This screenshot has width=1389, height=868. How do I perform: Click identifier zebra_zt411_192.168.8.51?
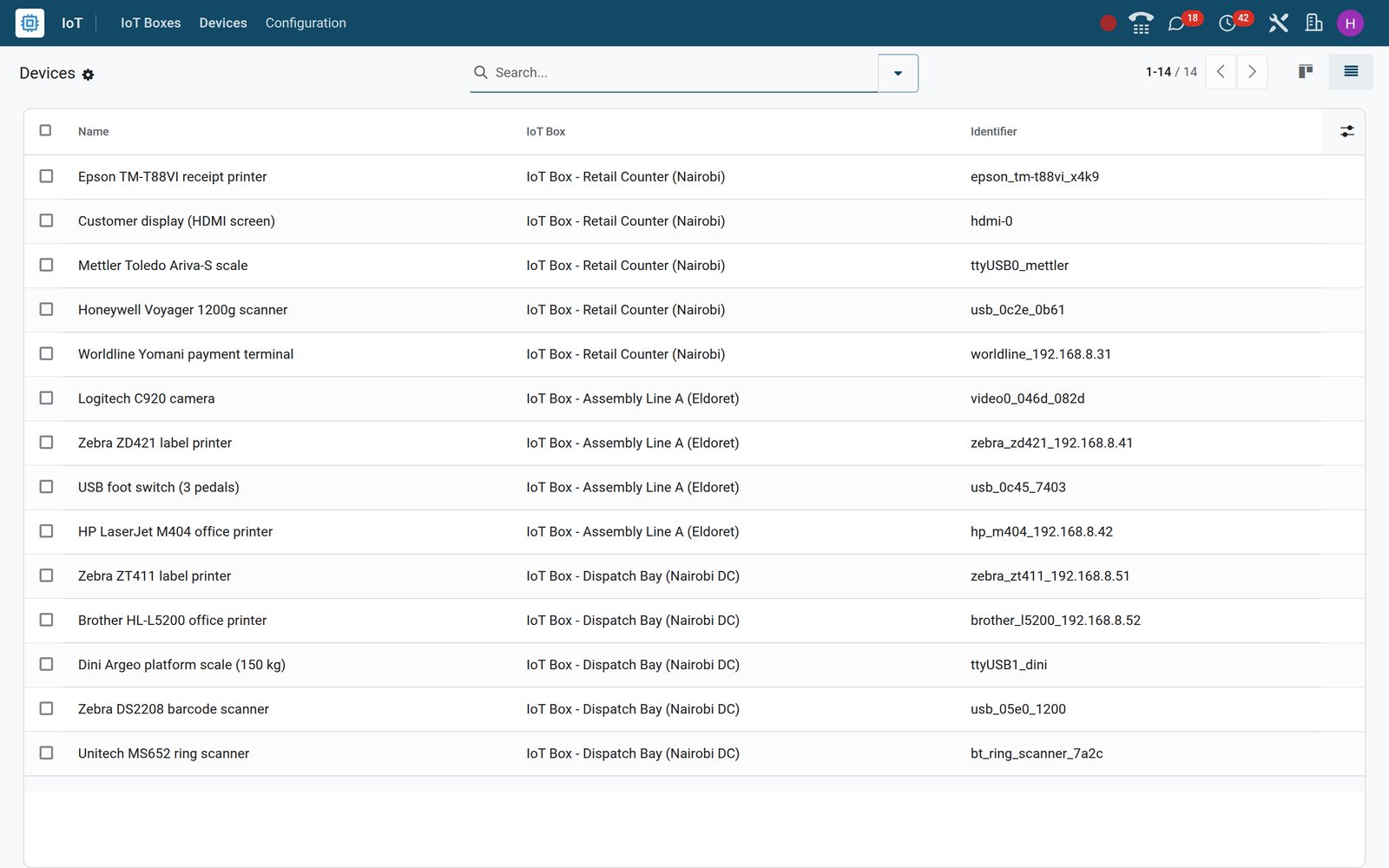point(1050,575)
